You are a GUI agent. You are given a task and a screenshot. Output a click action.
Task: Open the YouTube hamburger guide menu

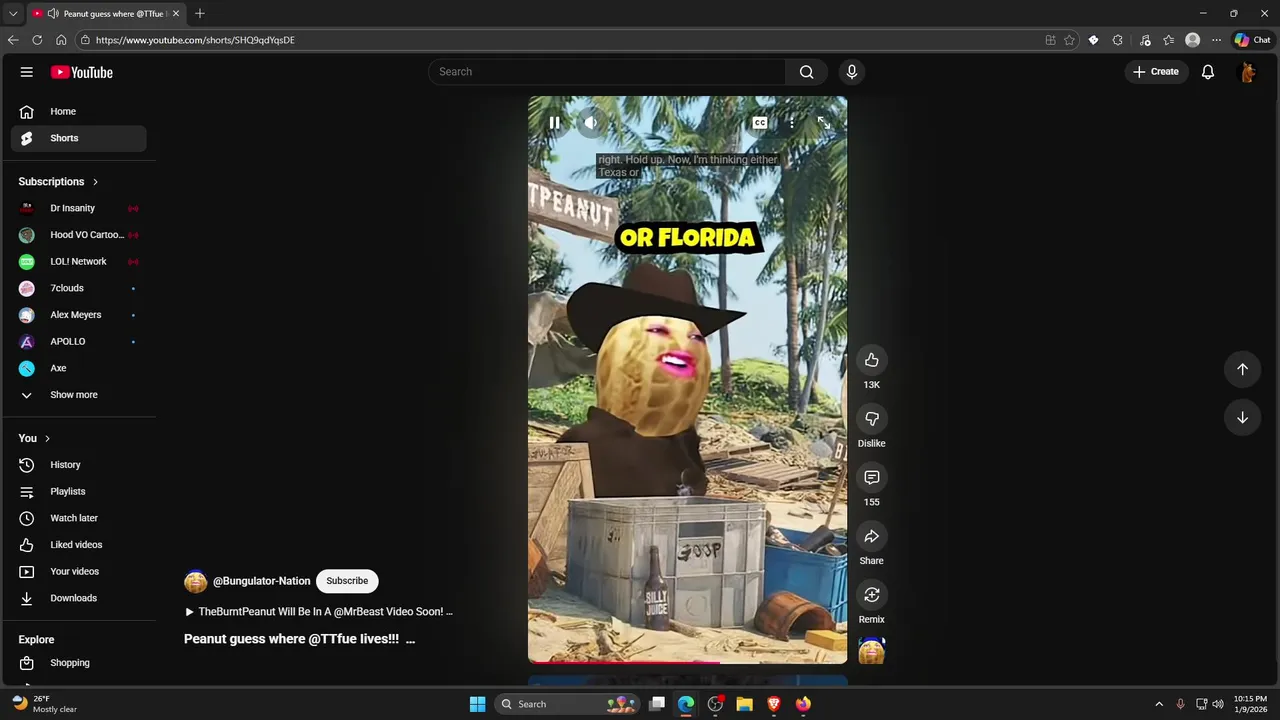[27, 72]
